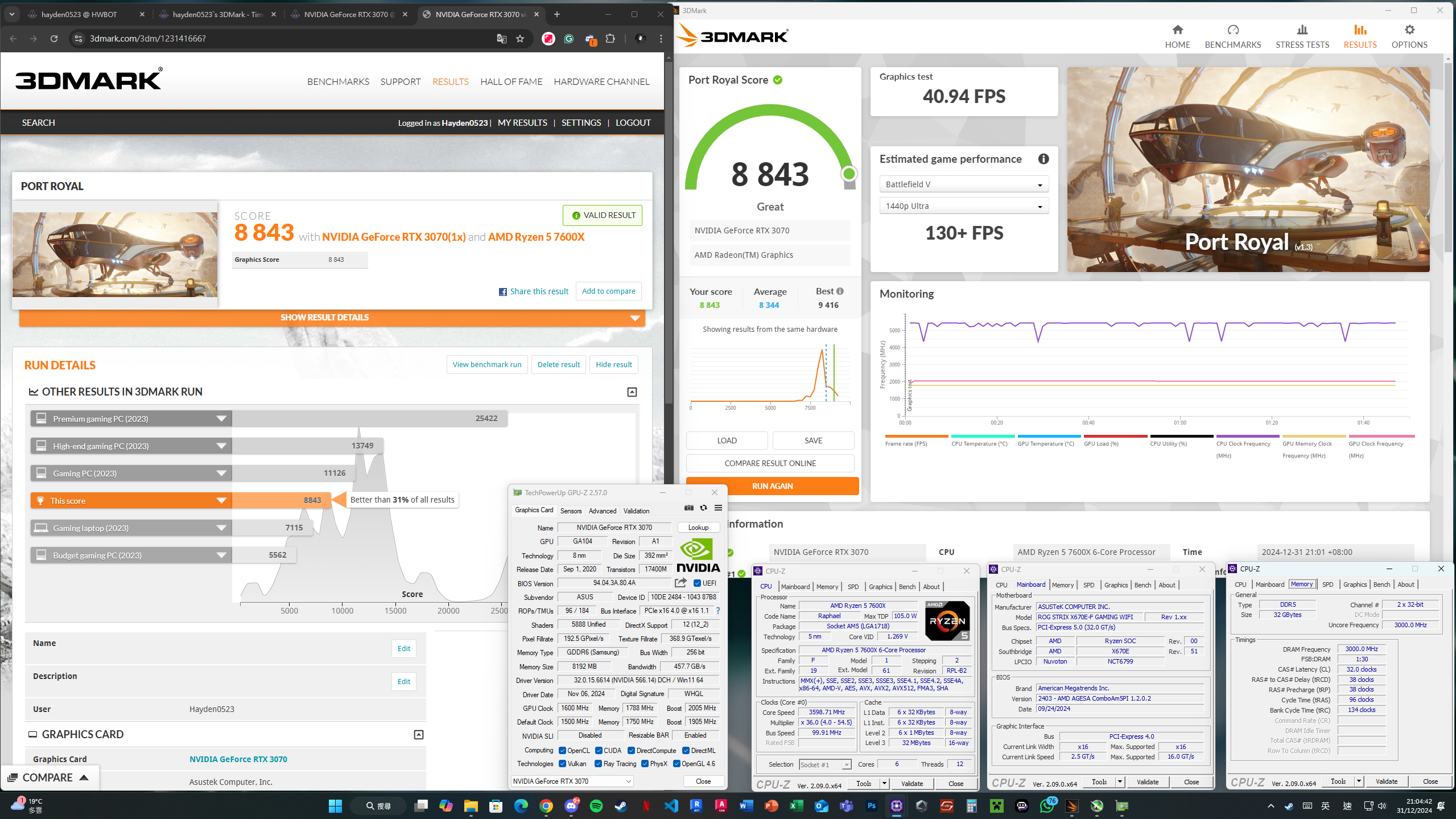
Task: Click the CPU Clock Frequency legend color bar
Action: tap(1247, 436)
